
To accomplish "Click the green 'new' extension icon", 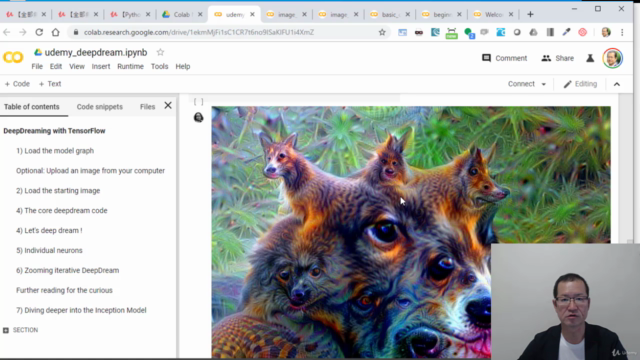I will [451, 33].
